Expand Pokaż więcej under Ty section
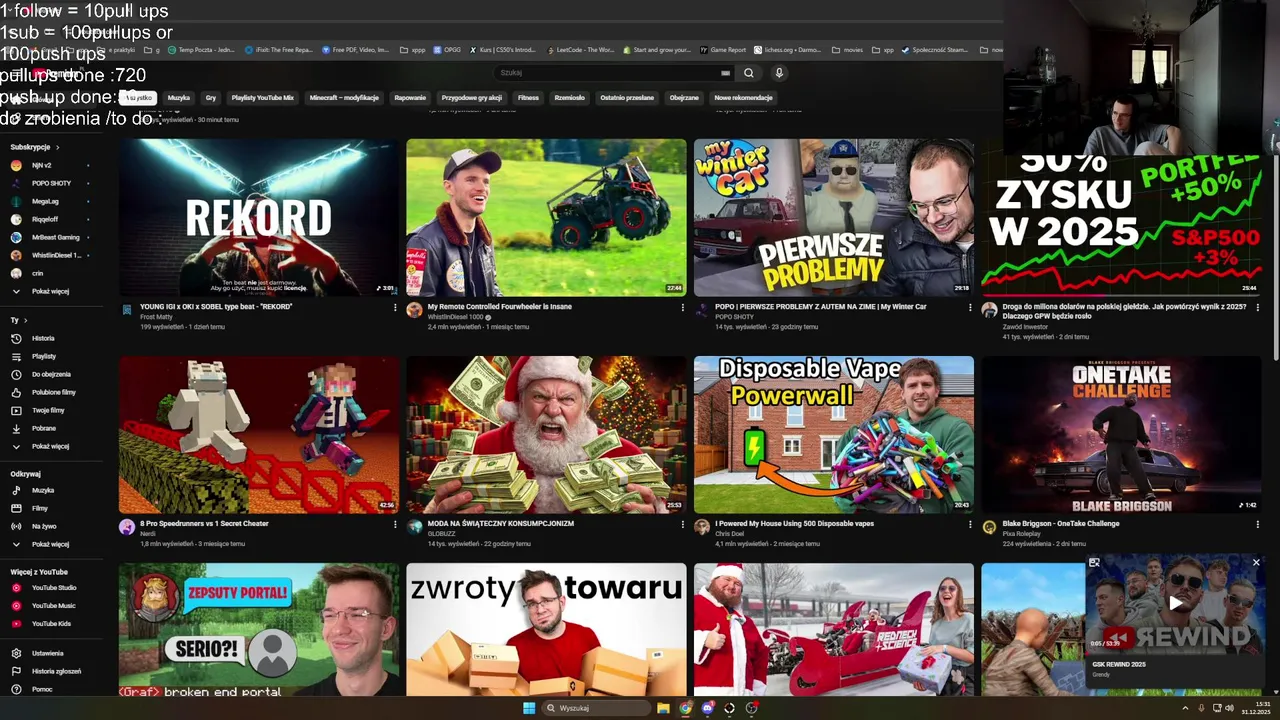 click(x=50, y=446)
